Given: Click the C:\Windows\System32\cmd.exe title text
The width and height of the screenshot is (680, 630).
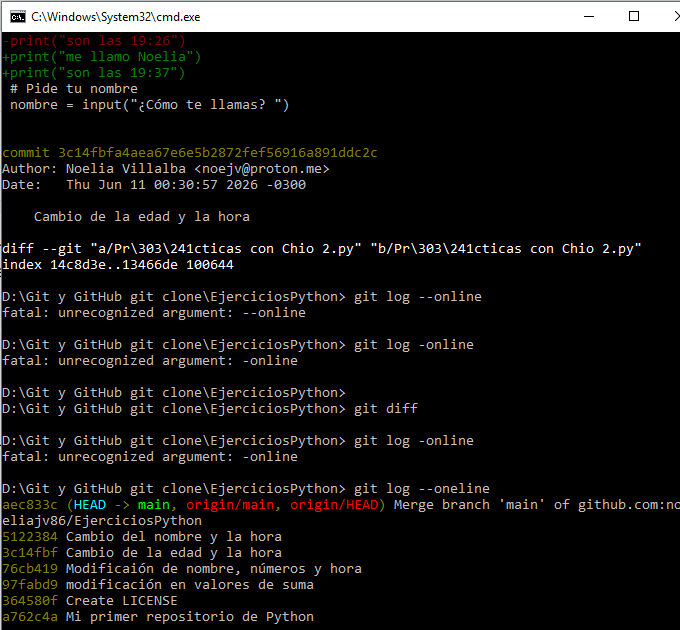Looking at the screenshot, I should [x=115, y=17].
